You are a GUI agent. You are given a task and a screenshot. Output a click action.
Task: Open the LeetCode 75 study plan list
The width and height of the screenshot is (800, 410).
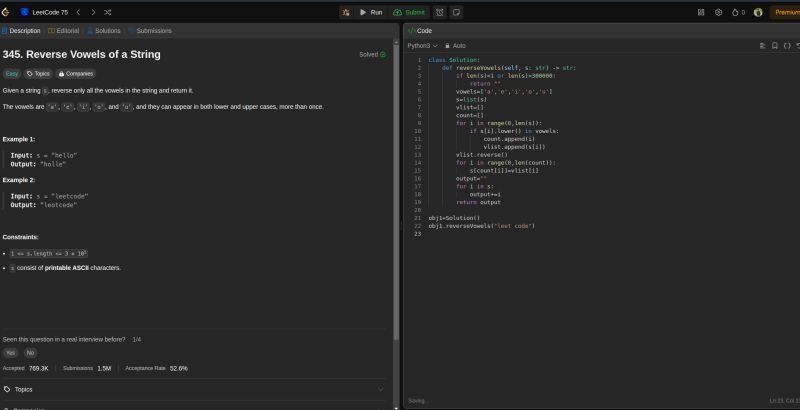pos(44,12)
